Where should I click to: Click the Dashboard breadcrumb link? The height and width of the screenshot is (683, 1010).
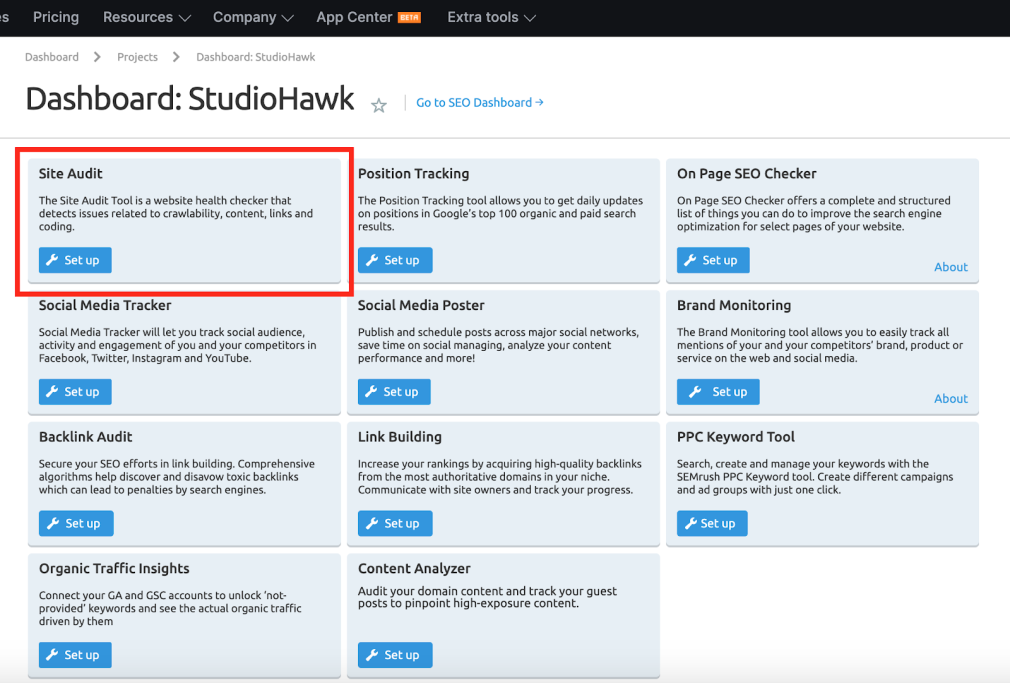pos(52,57)
